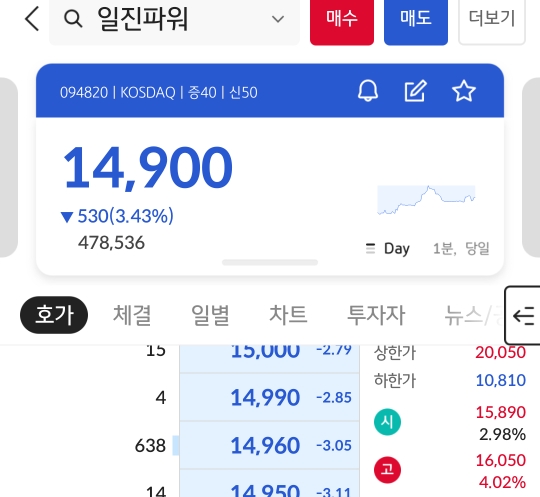540x497 pixels.
Task: Go back with the left arrow icon
Action: pyautogui.click(x=32, y=19)
